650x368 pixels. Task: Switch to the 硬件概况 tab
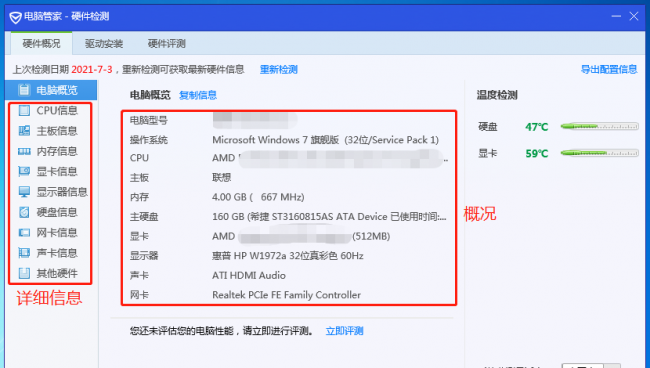pyautogui.click(x=41, y=44)
